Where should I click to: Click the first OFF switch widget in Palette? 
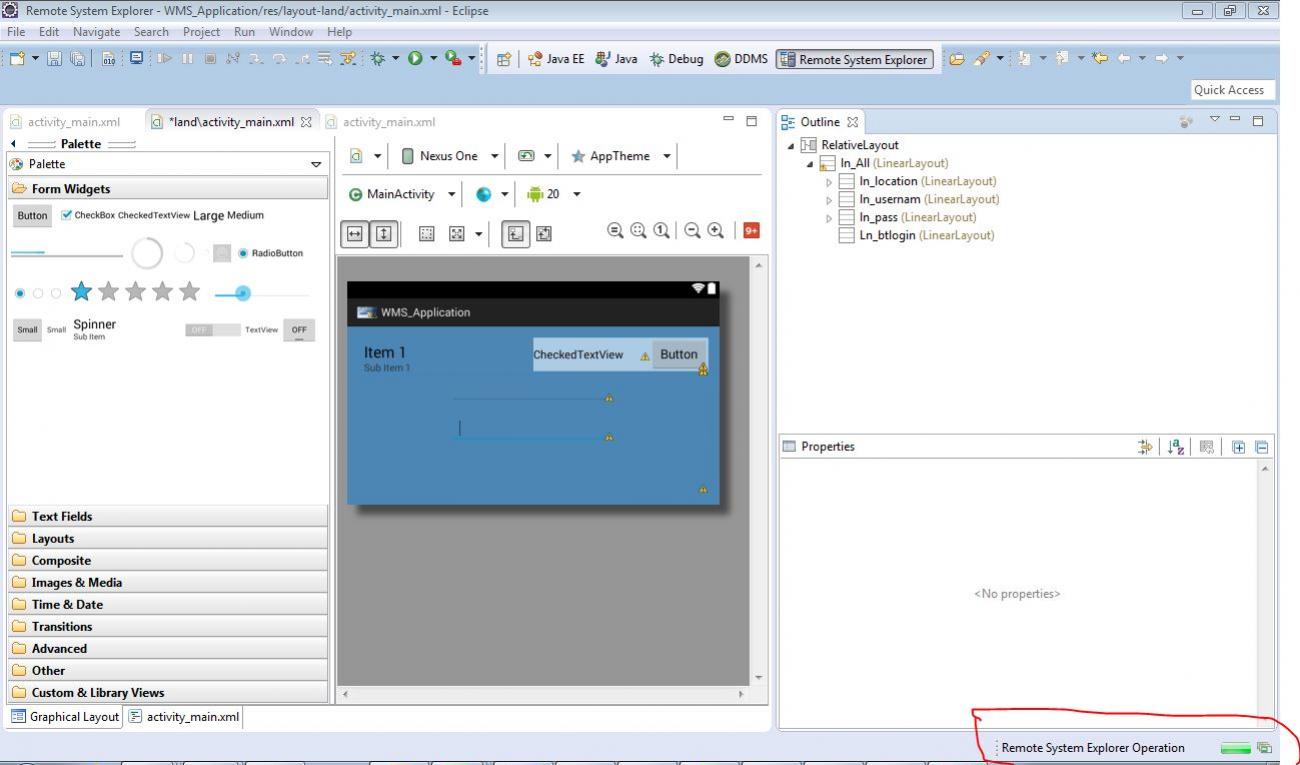point(212,329)
